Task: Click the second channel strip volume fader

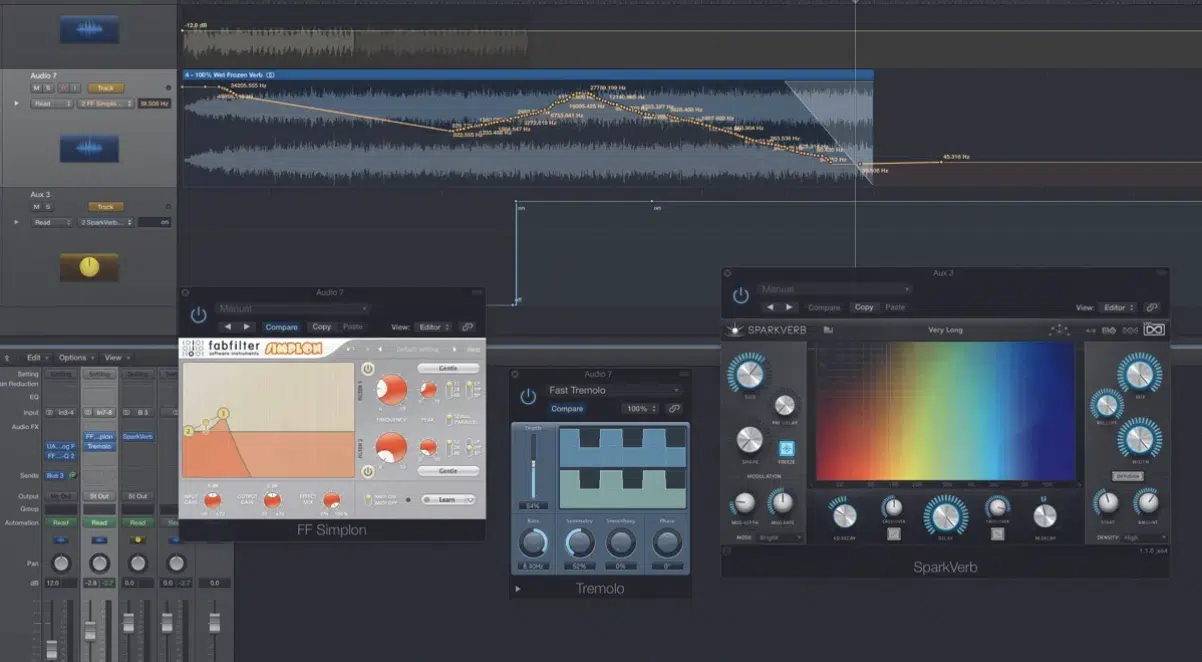Action: [x=90, y=632]
